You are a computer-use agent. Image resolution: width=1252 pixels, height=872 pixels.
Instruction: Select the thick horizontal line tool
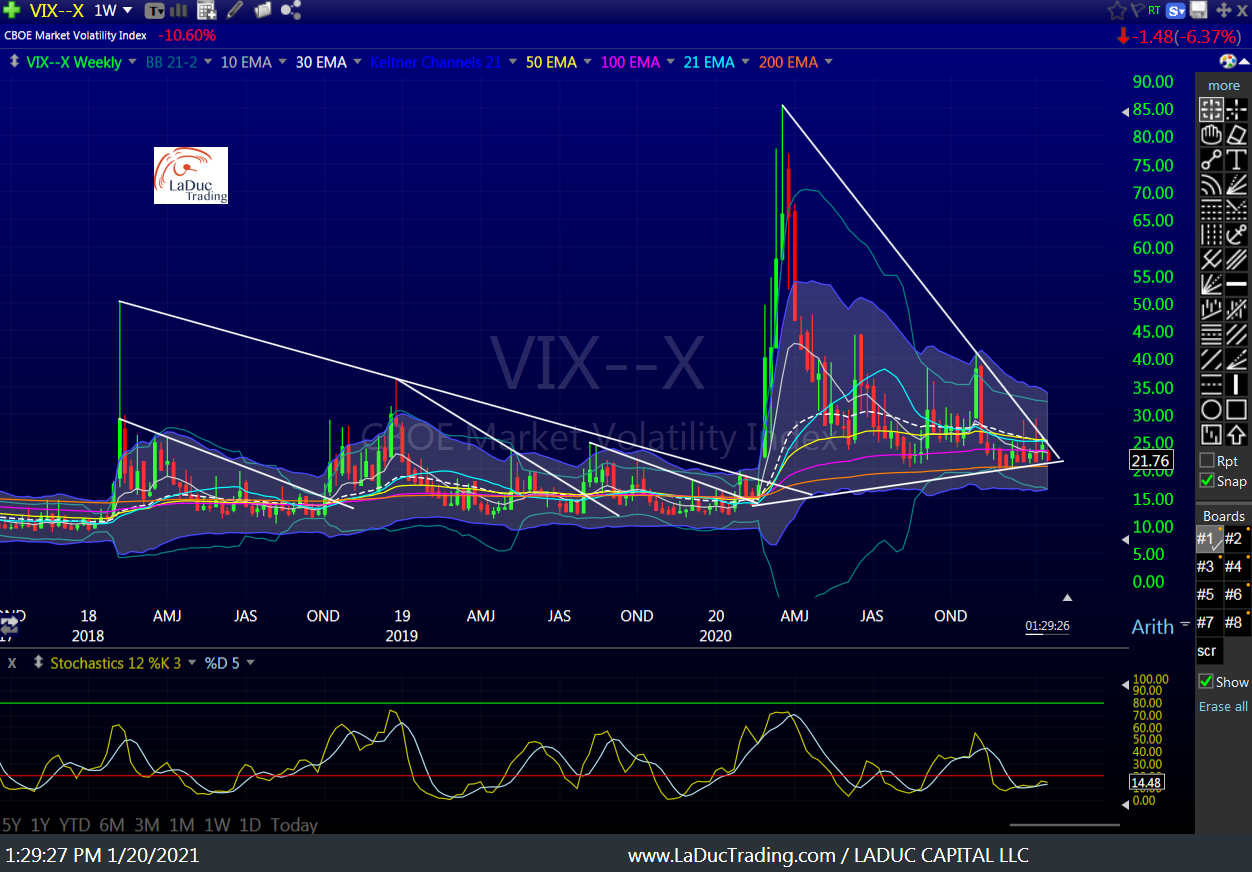[1236, 285]
